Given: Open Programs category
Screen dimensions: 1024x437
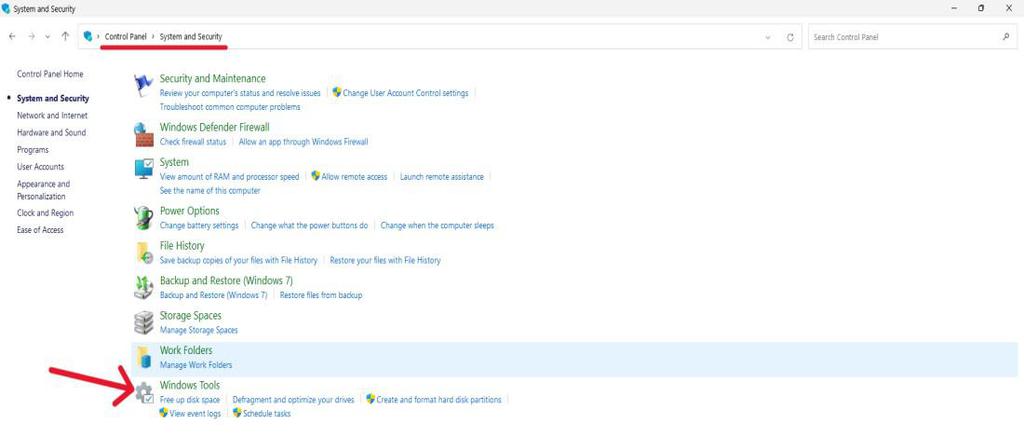Looking at the screenshot, I should coord(33,150).
